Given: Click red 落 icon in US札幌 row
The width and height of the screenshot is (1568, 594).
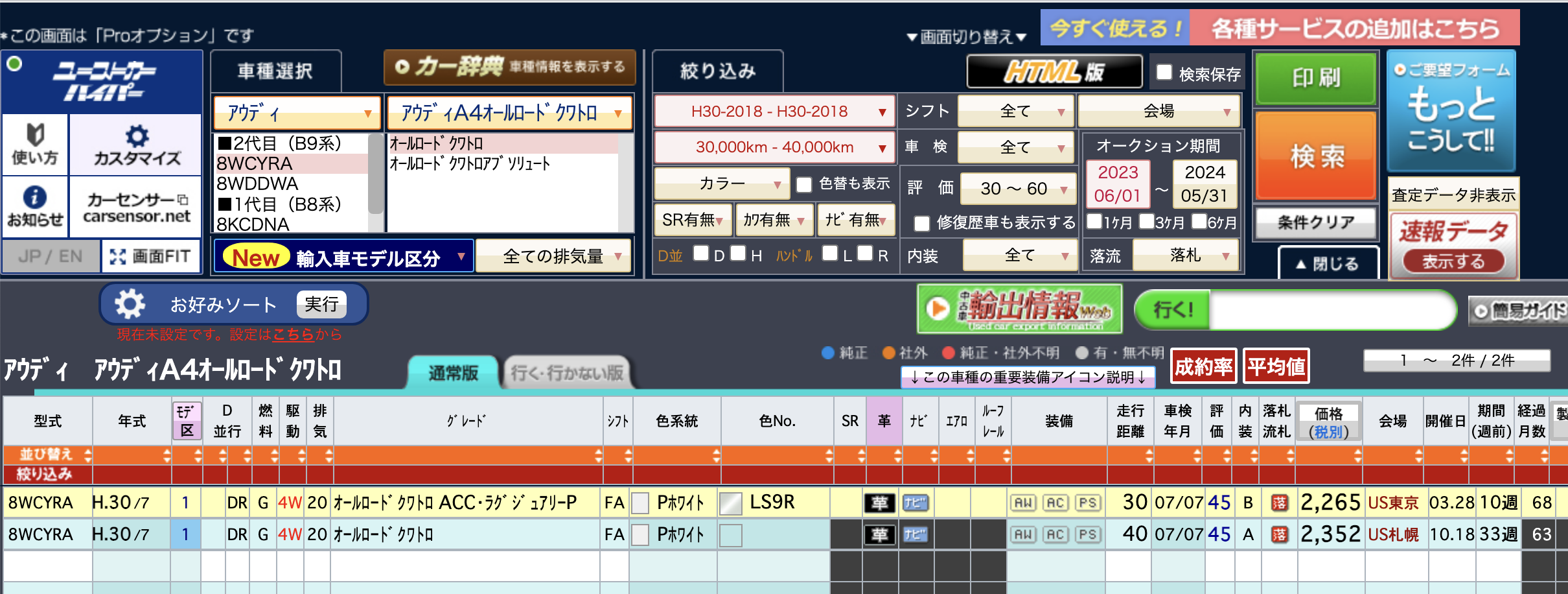Looking at the screenshot, I should [1279, 534].
